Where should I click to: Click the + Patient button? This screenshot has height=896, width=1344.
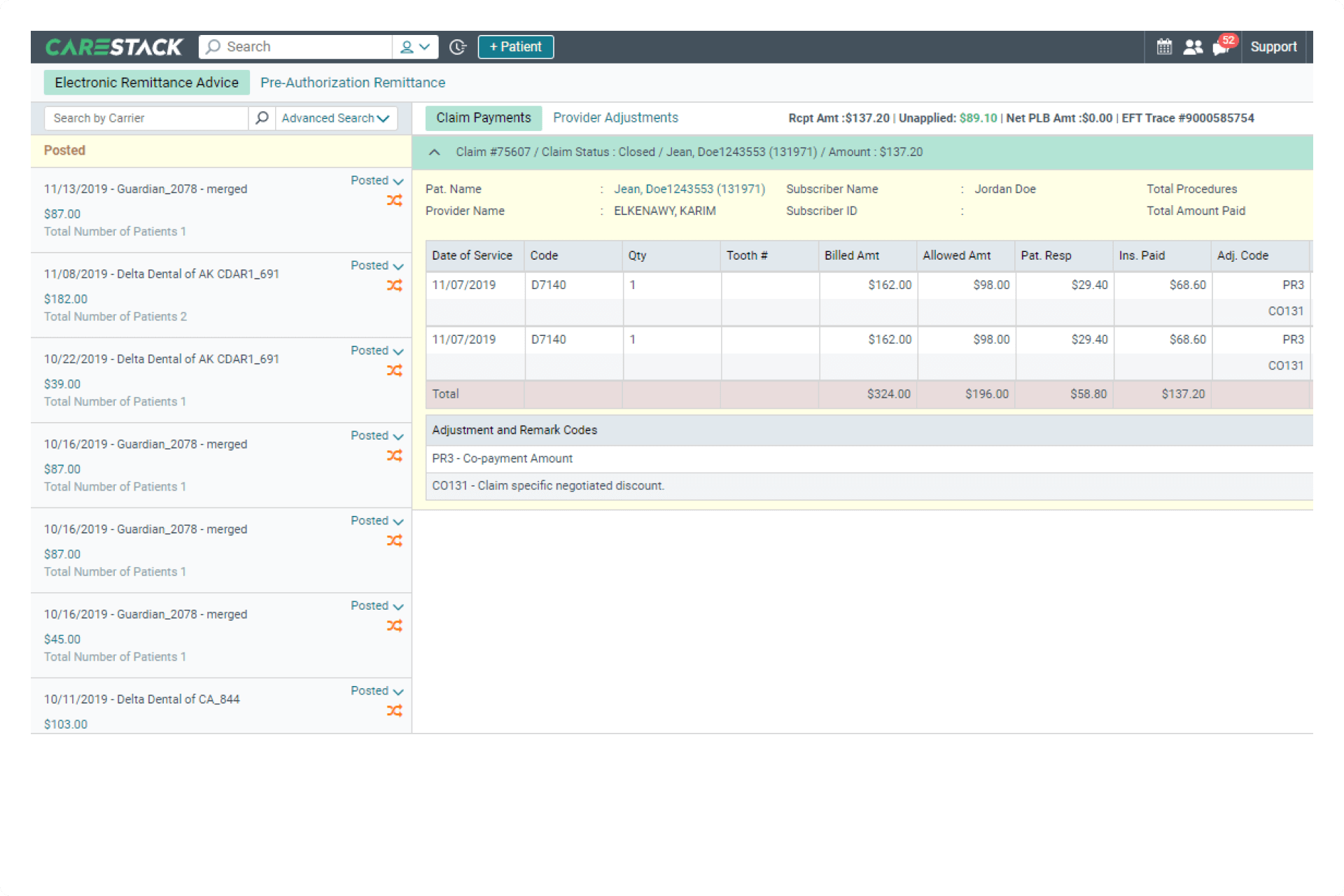[x=515, y=46]
